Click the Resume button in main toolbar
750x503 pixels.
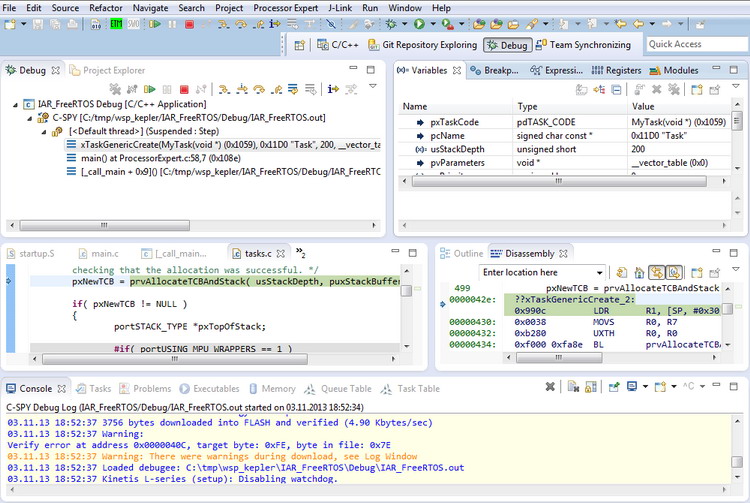click(154, 24)
